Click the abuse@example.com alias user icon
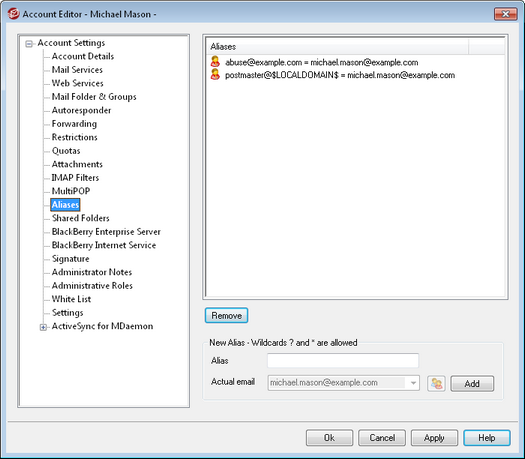The image size is (525, 459). [215, 62]
